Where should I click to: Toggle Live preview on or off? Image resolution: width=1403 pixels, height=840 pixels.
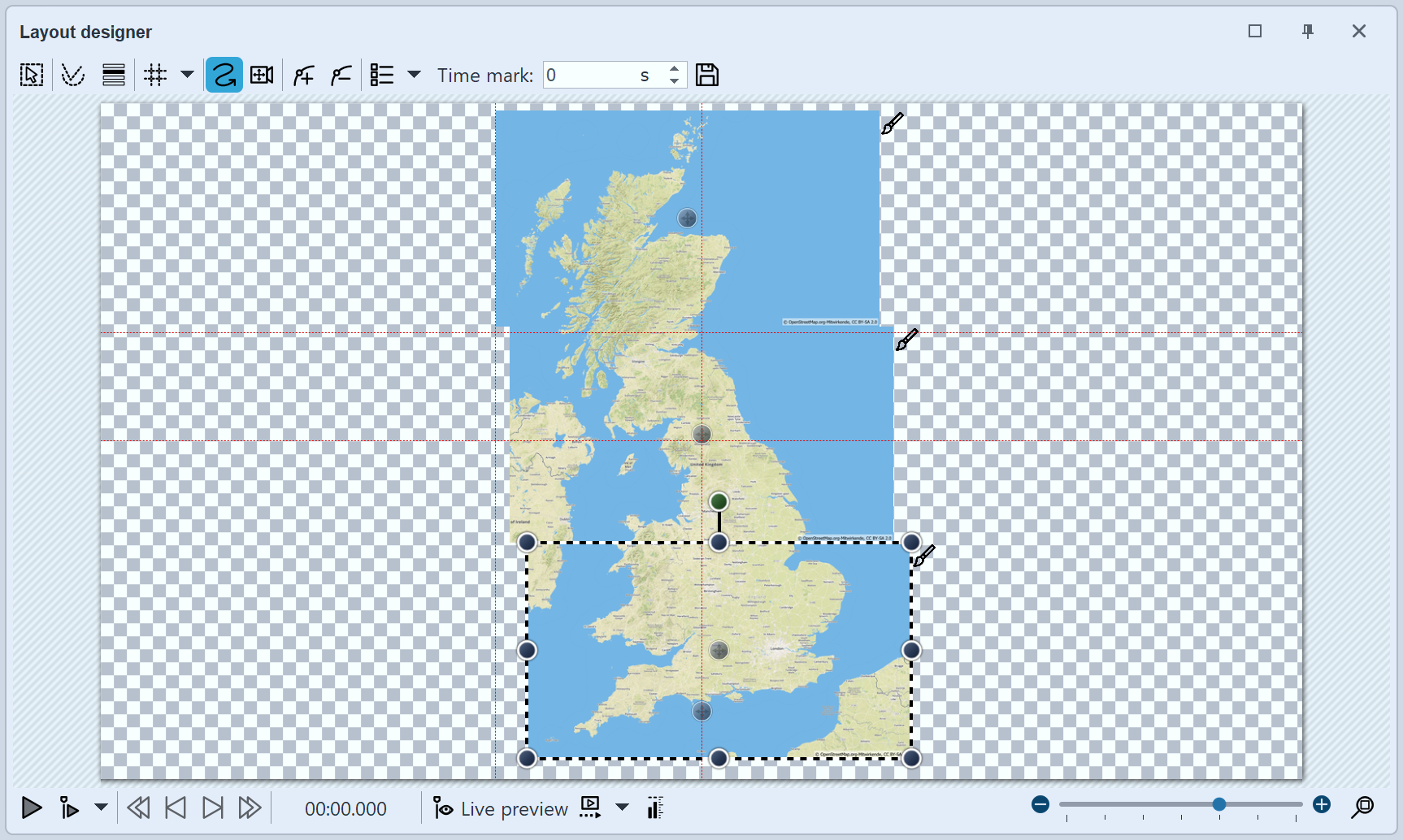[x=500, y=808]
